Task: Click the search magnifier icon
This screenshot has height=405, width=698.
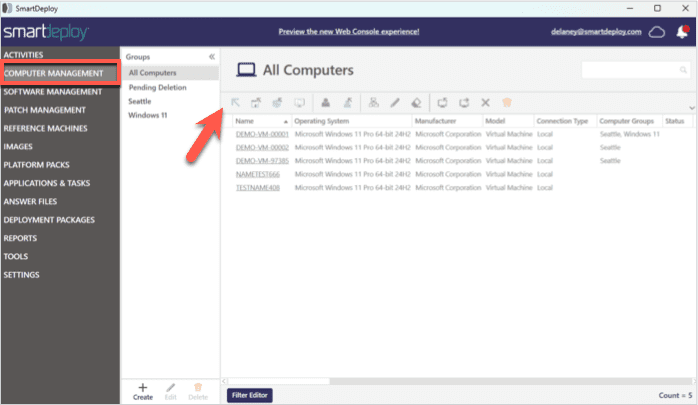Action: pos(683,70)
